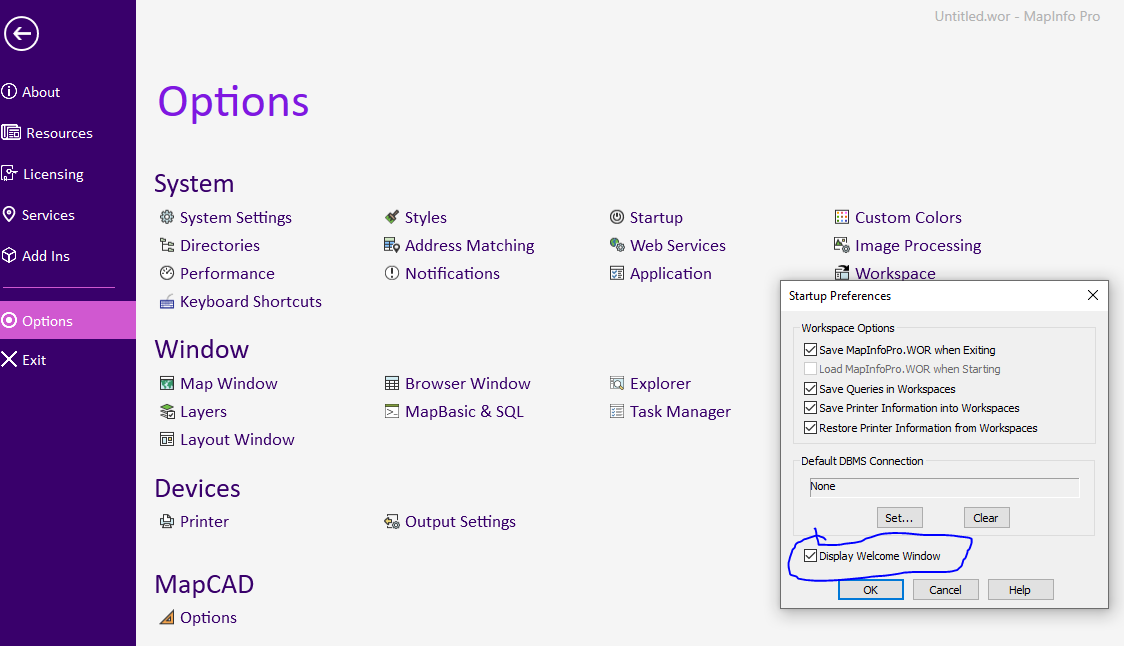Click the Startup power icon
The image size is (1124, 646).
click(616, 217)
